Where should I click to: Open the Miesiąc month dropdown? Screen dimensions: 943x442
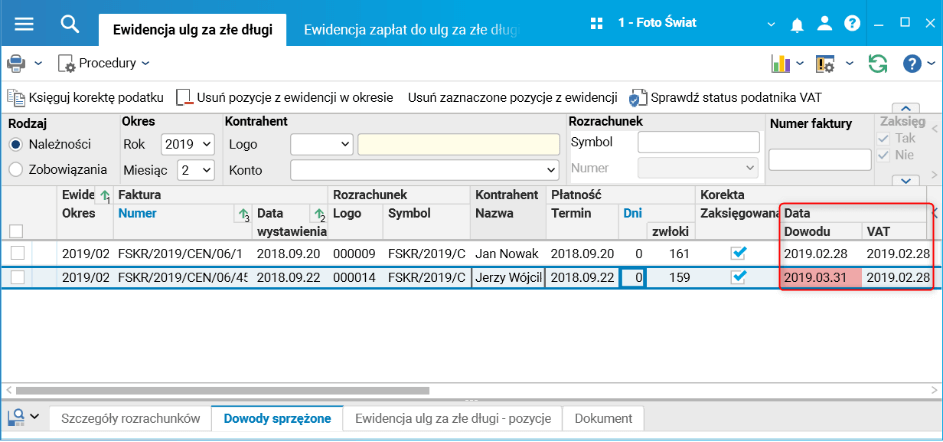coord(196,170)
